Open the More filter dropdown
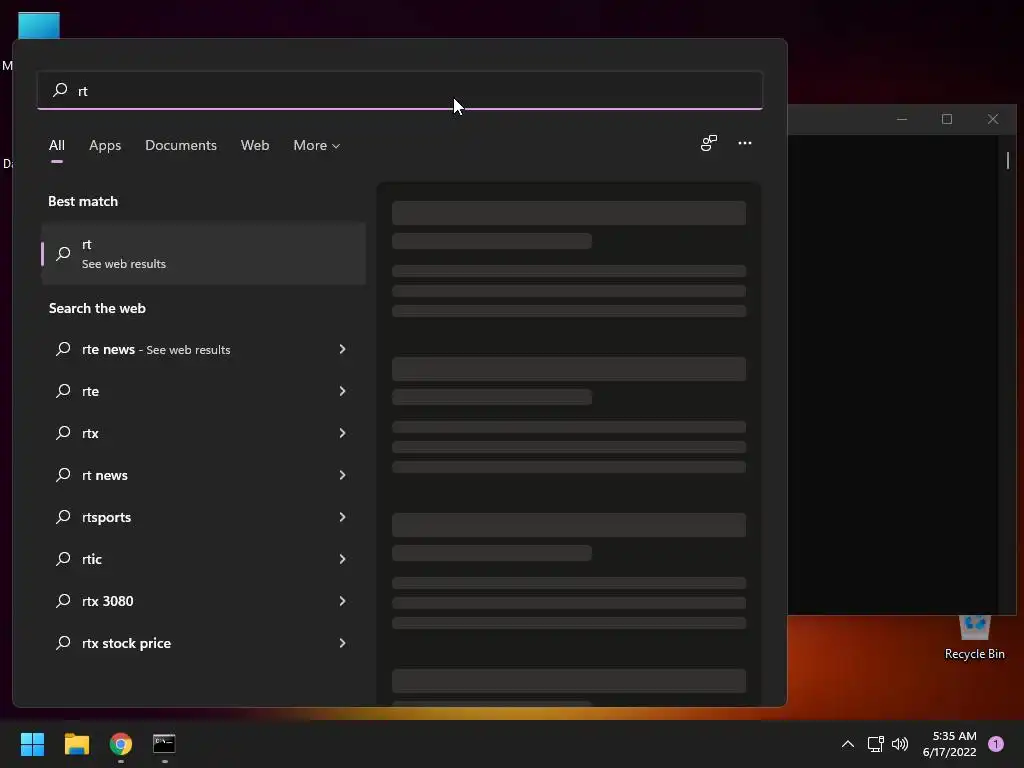Screen dimensions: 1024x768 [x=317, y=145]
